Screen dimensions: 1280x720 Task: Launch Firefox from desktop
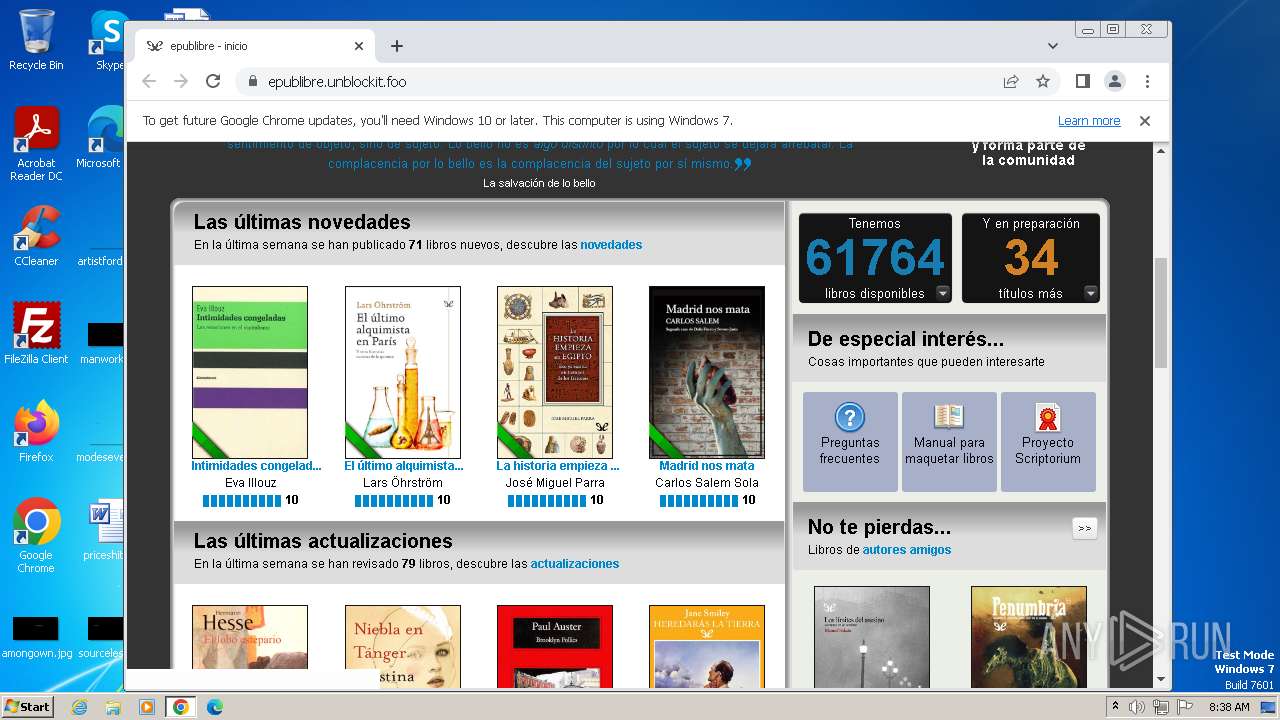tap(36, 432)
